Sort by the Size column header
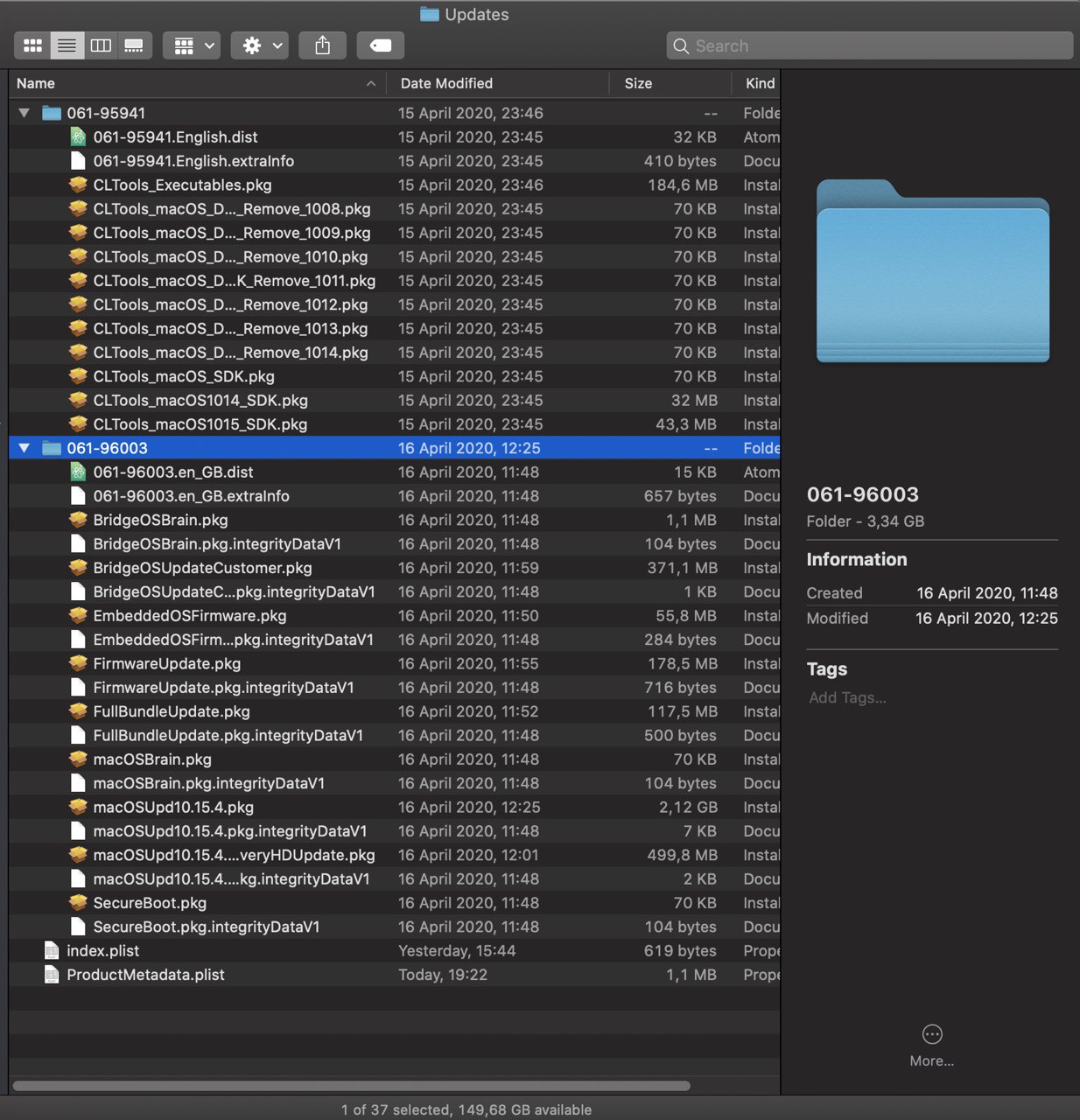The image size is (1080, 1120). point(670,83)
